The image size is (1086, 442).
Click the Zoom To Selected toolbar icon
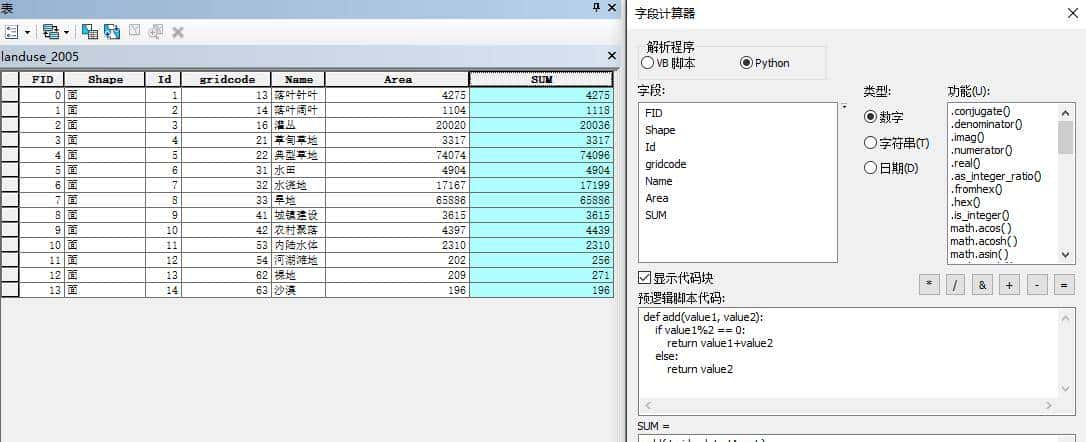click(156, 32)
